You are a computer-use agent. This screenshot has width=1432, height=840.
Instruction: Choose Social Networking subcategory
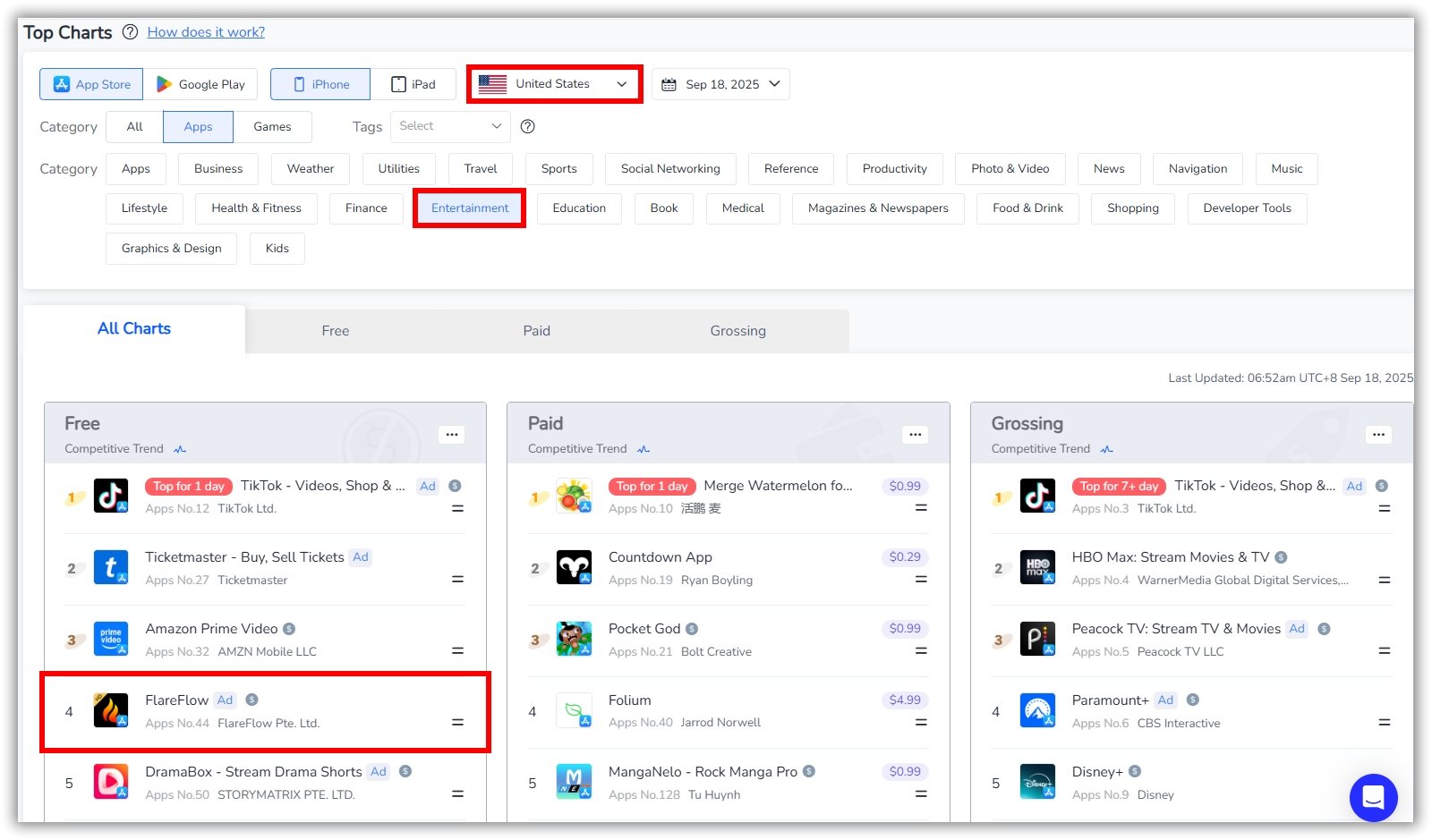coord(670,169)
